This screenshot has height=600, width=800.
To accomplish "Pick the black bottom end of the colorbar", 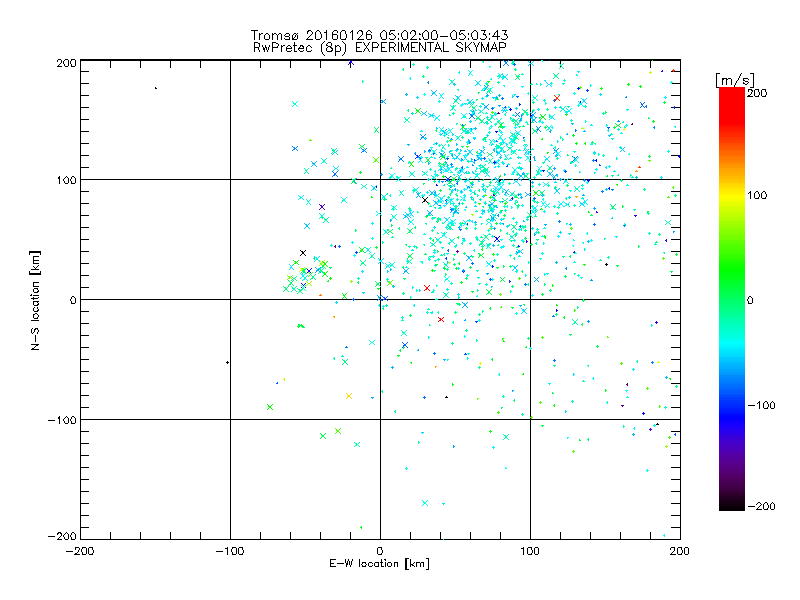I will pos(732,503).
